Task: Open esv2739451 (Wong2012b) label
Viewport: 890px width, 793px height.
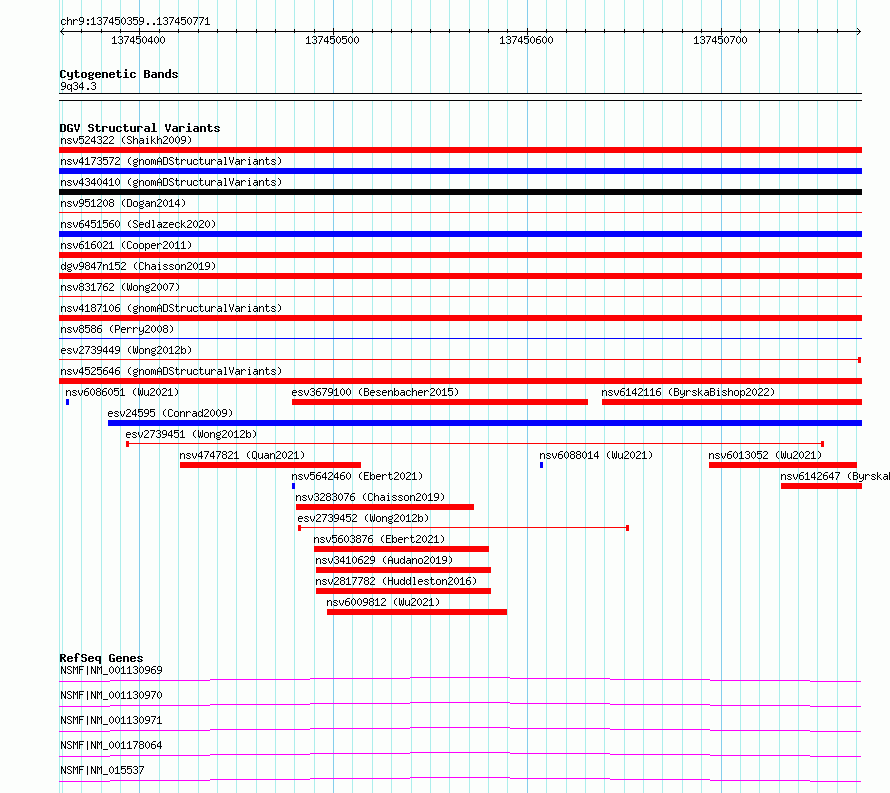Action: coord(191,434)
